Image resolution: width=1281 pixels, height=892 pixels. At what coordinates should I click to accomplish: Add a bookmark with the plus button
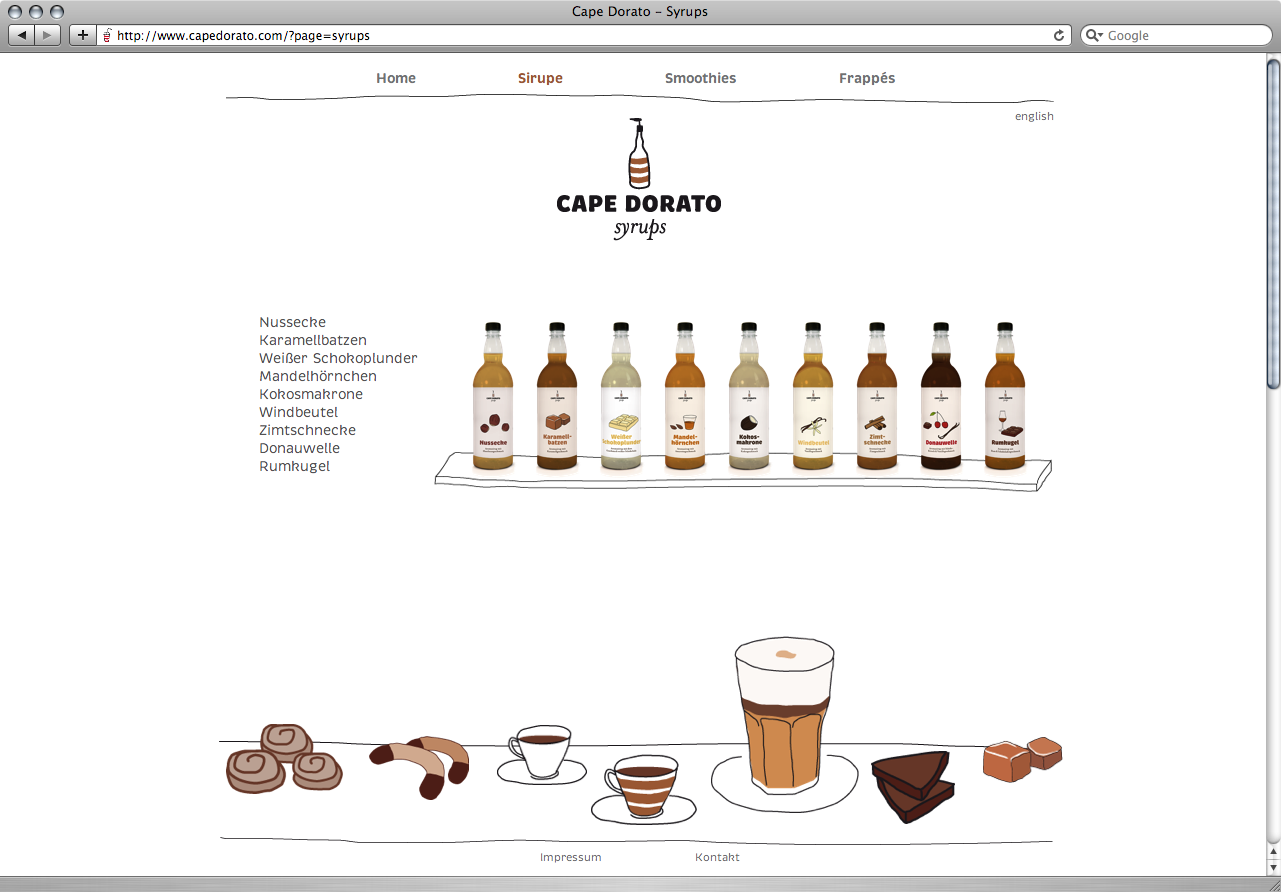tap(83, 35)
